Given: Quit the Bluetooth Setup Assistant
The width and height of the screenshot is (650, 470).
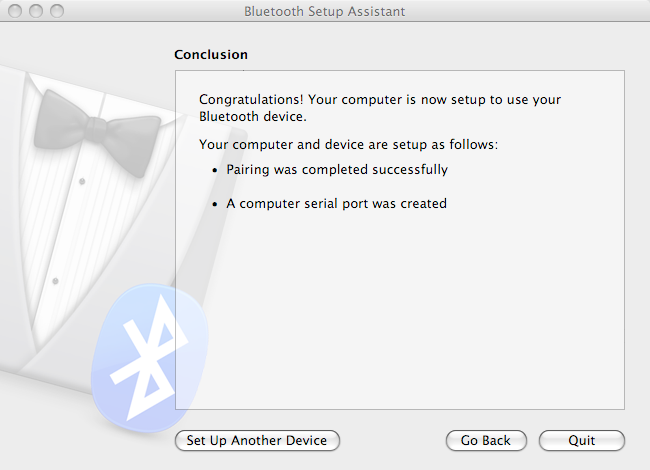Looking at the screenshot, I should point(581,440).
